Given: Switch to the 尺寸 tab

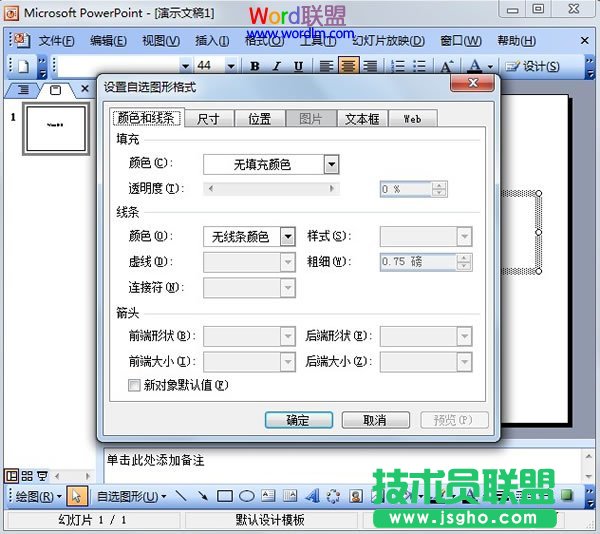Looking at the screenshot, I should click(x=209, y=119).
